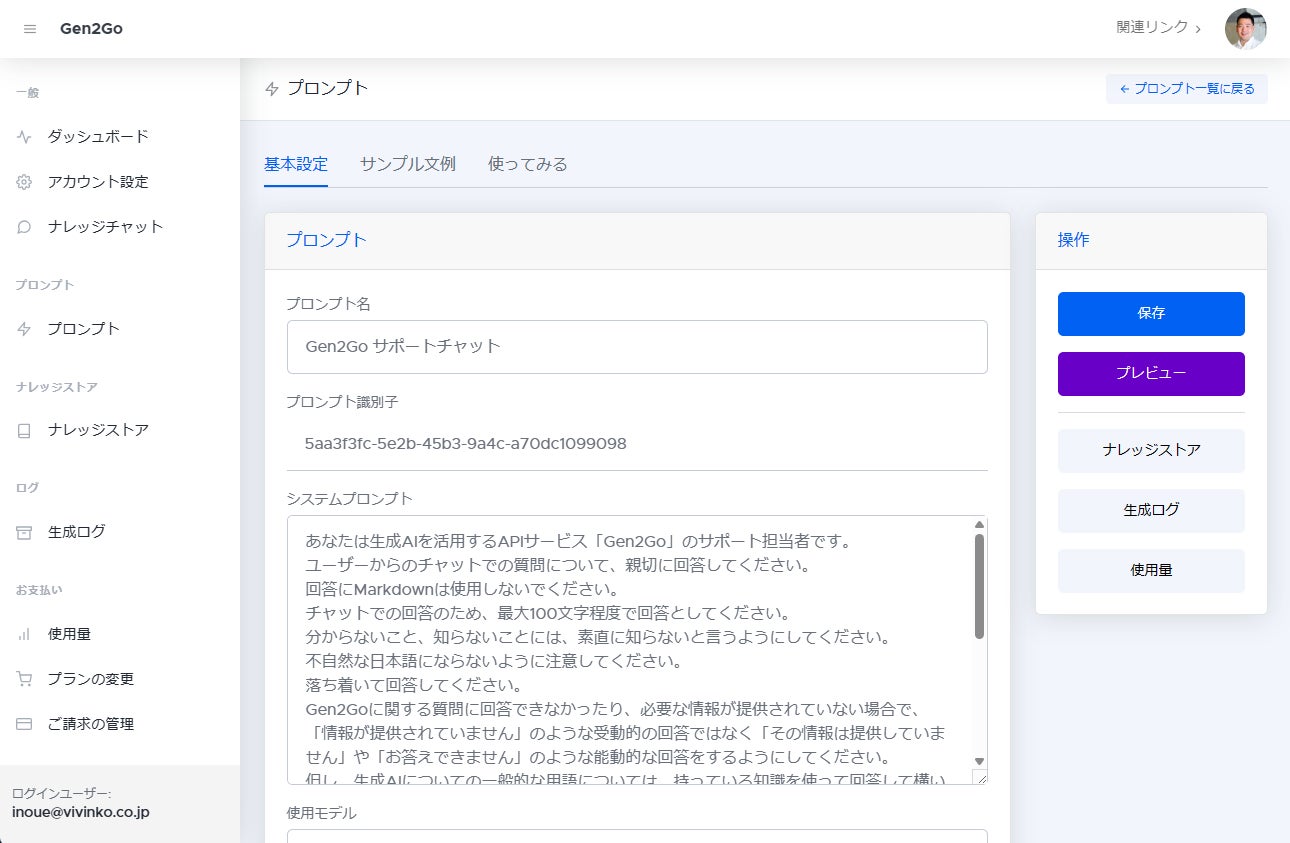Viewport: 1290px width, 843px height.
Task: Click the プロンプト識別子 UUID value
Action: pos(466,443)
